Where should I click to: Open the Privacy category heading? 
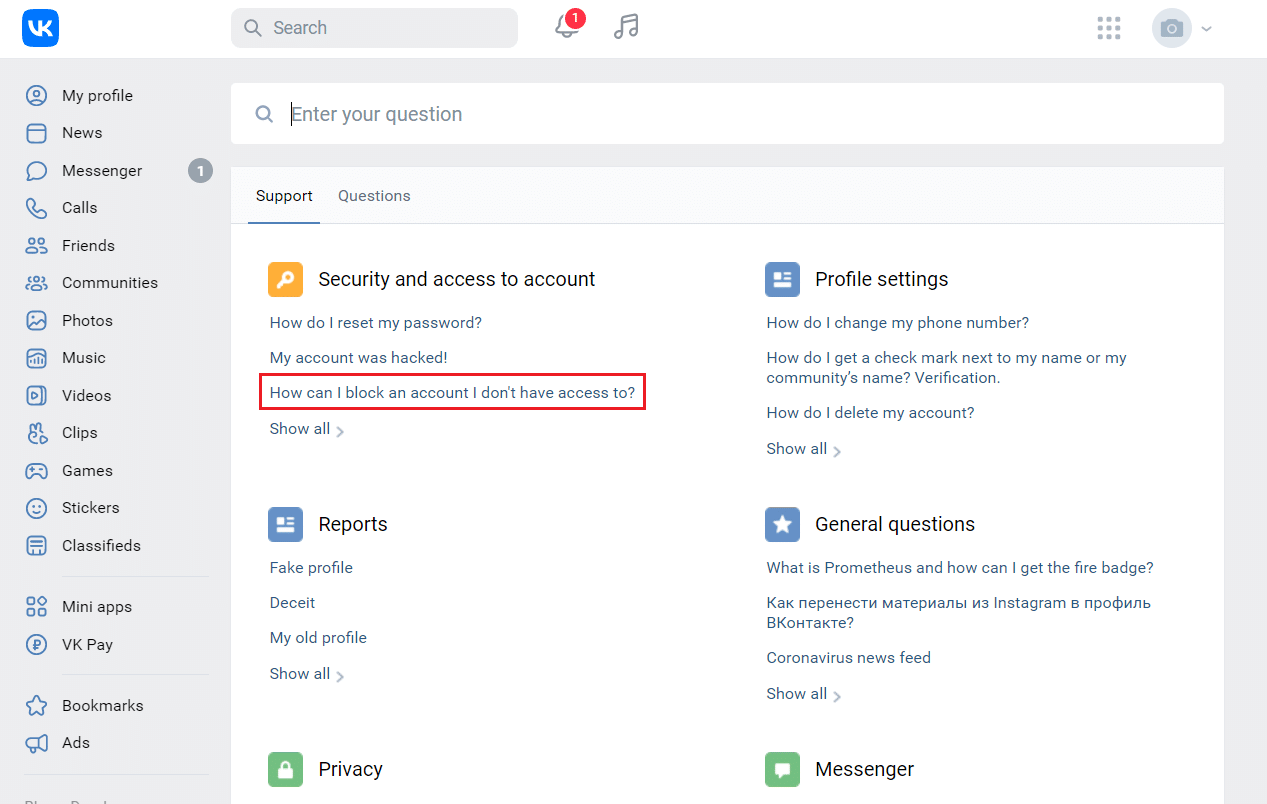[350, 769]
